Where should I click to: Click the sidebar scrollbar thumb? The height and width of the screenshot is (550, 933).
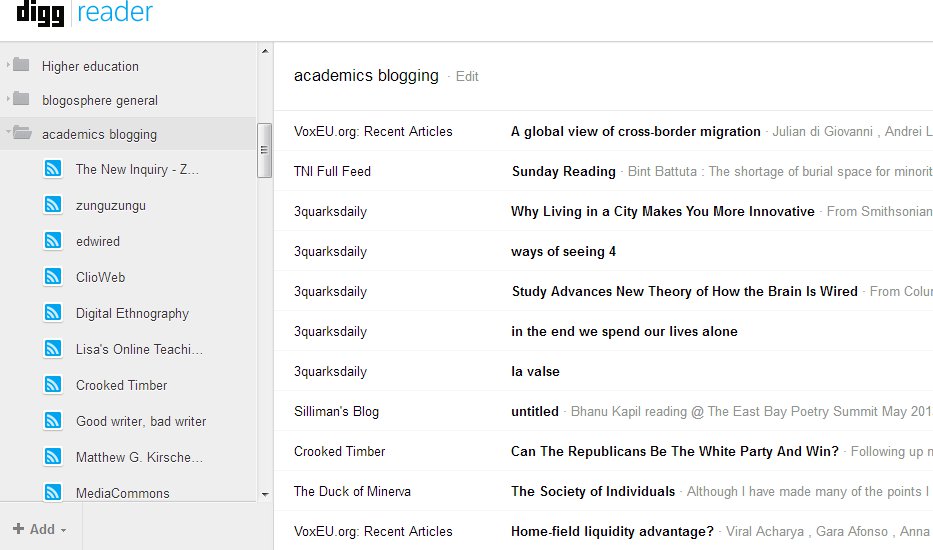[x=264, y=150]
